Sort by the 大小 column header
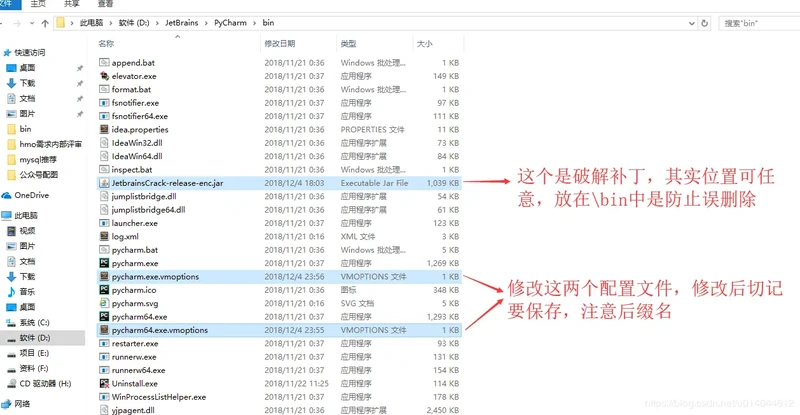Image resolution: width=800 pixels, height=415 pixels. [x=424, y=44]
